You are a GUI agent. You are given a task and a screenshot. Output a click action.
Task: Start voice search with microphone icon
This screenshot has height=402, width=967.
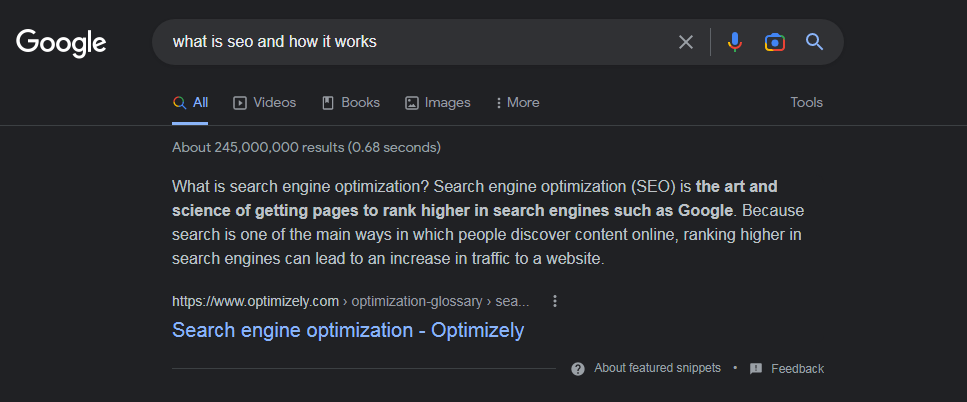735,42
